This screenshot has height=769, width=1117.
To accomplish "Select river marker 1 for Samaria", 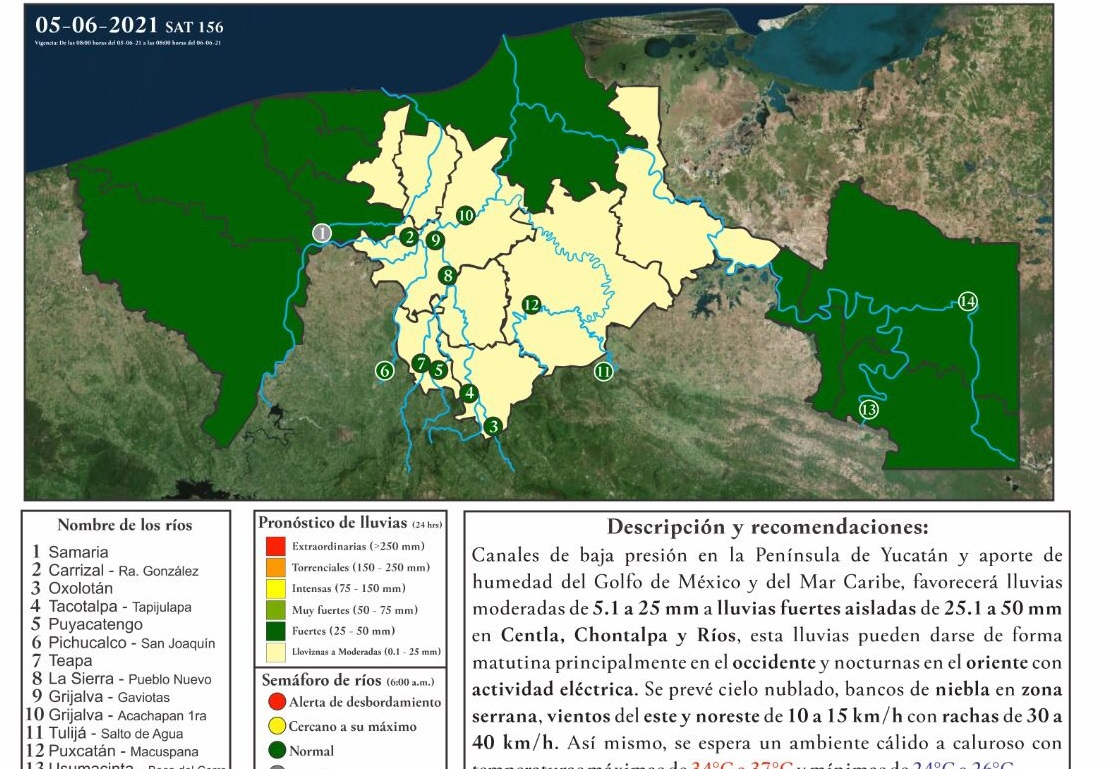I will (322, 231).
